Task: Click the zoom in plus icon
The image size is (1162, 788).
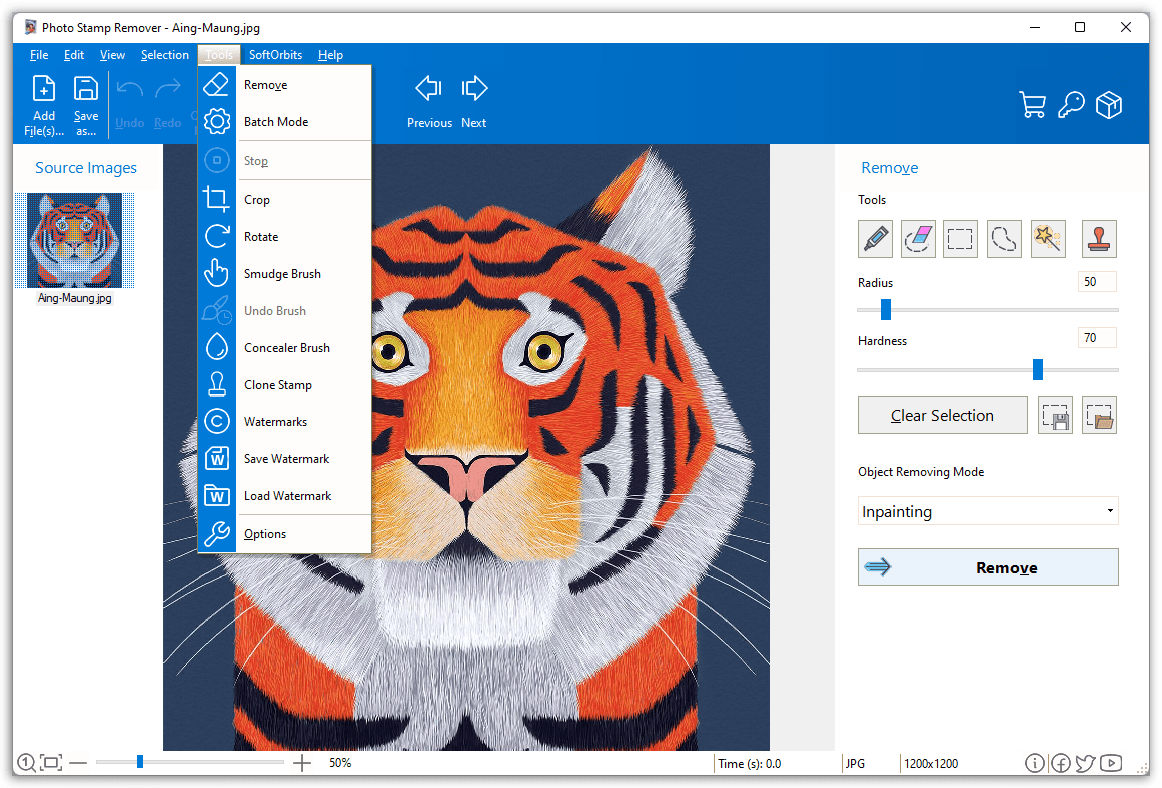Action: tap(302, 762)
